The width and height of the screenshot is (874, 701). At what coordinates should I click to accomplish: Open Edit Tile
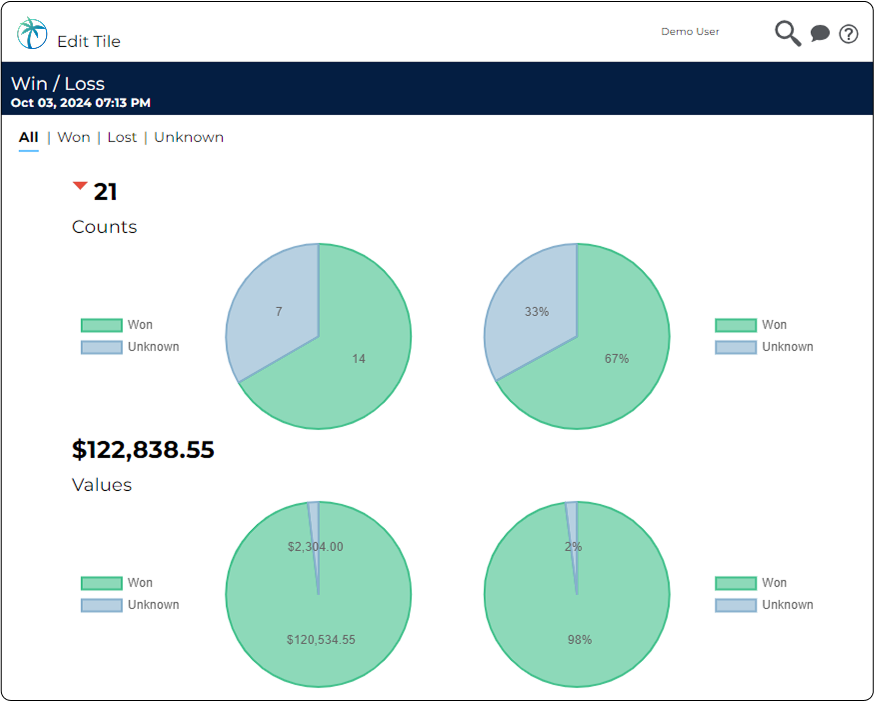(x=89, y=41)
